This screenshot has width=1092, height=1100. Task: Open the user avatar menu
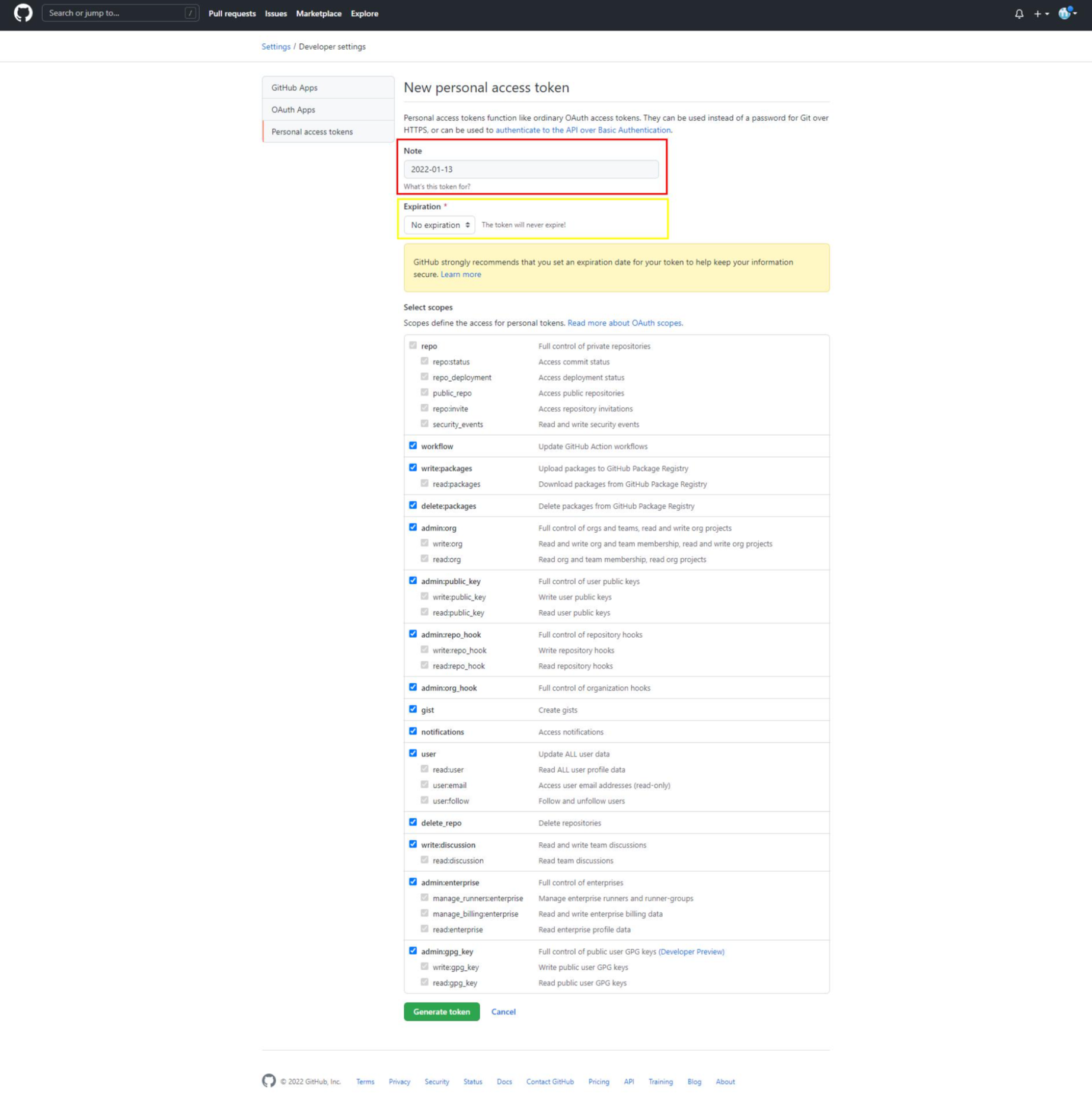(x=1067, y=13)
